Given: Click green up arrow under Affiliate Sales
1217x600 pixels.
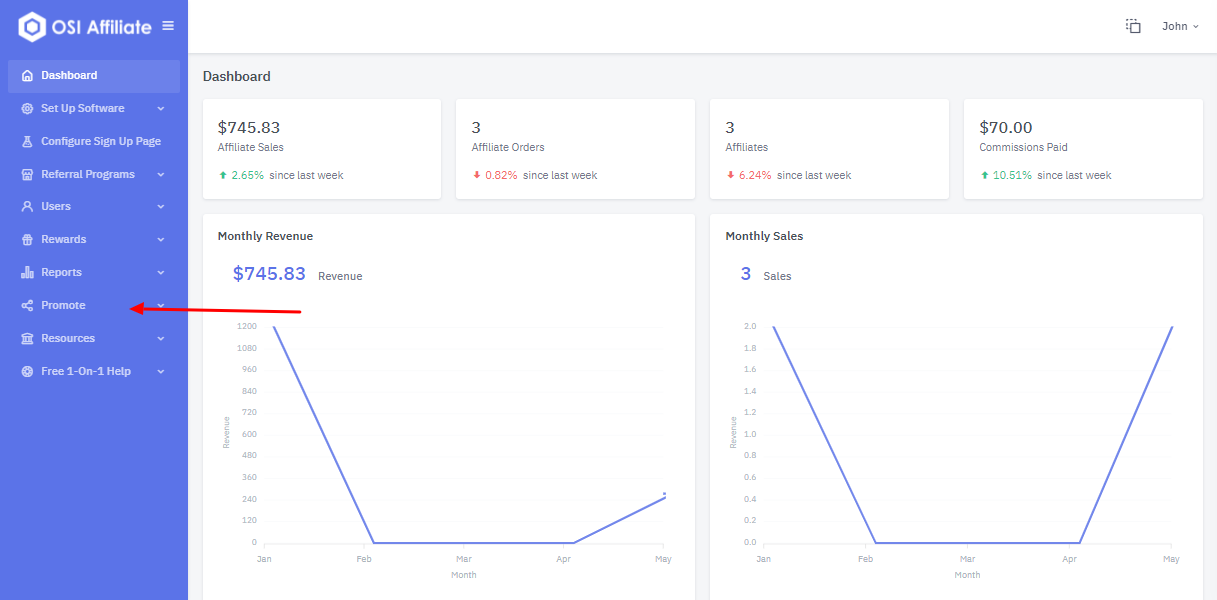Looking at the screenshot, I should pos(222,175).
